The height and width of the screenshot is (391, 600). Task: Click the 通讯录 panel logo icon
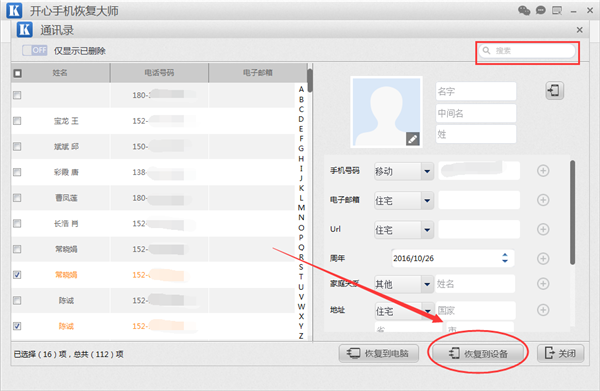24,29
